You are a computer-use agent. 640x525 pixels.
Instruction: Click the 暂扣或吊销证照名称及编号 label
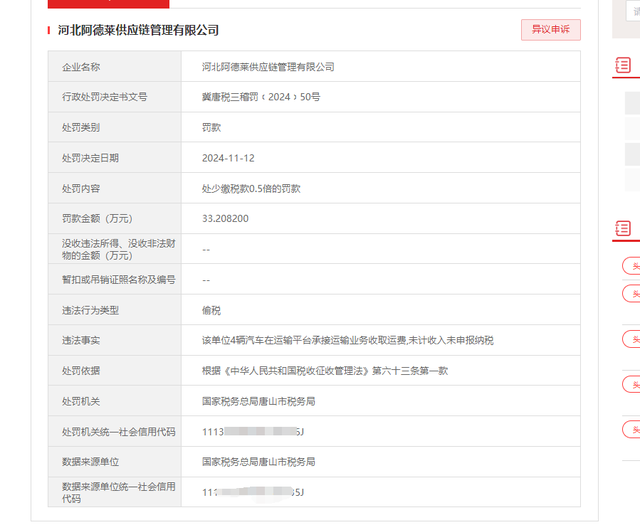coord(119,280)
